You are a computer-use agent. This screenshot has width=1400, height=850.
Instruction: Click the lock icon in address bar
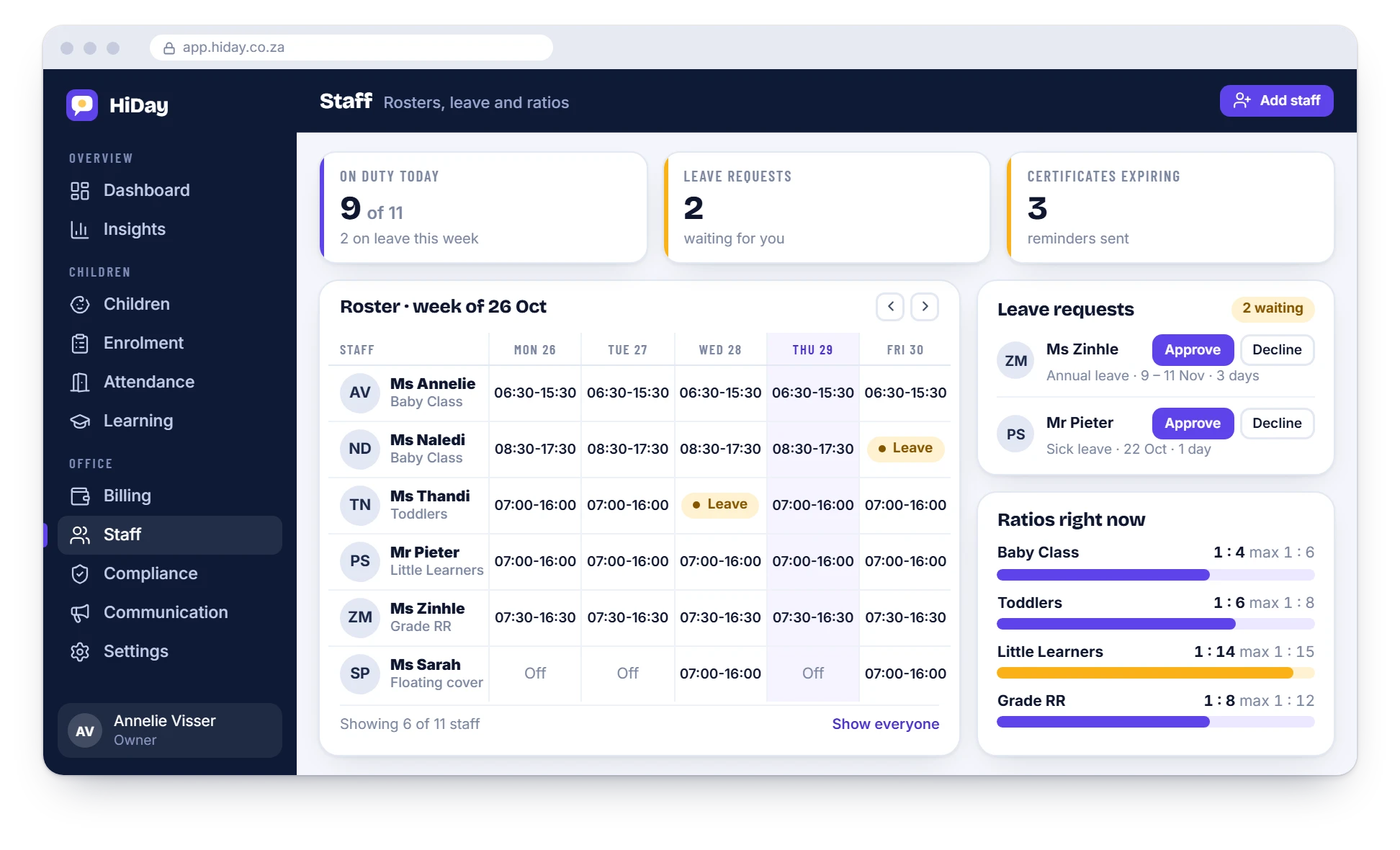[169, 48]
